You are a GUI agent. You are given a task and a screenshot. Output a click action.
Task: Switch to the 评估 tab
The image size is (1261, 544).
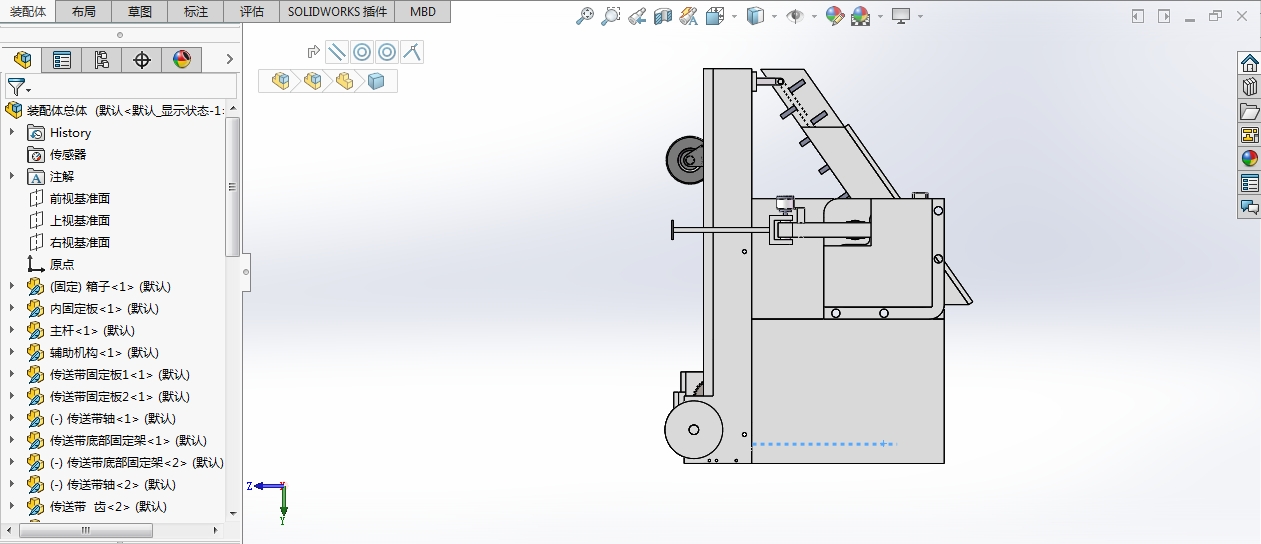point(253,12)
